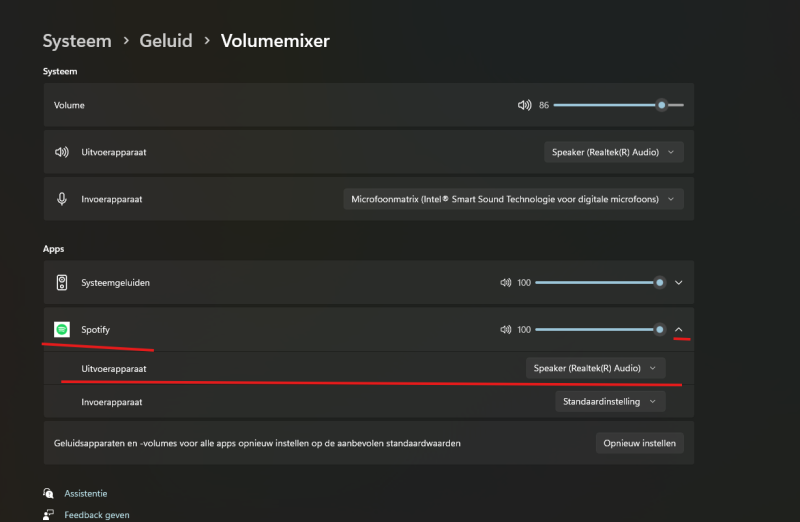Click the Feedback geven icon

point(48,515)
